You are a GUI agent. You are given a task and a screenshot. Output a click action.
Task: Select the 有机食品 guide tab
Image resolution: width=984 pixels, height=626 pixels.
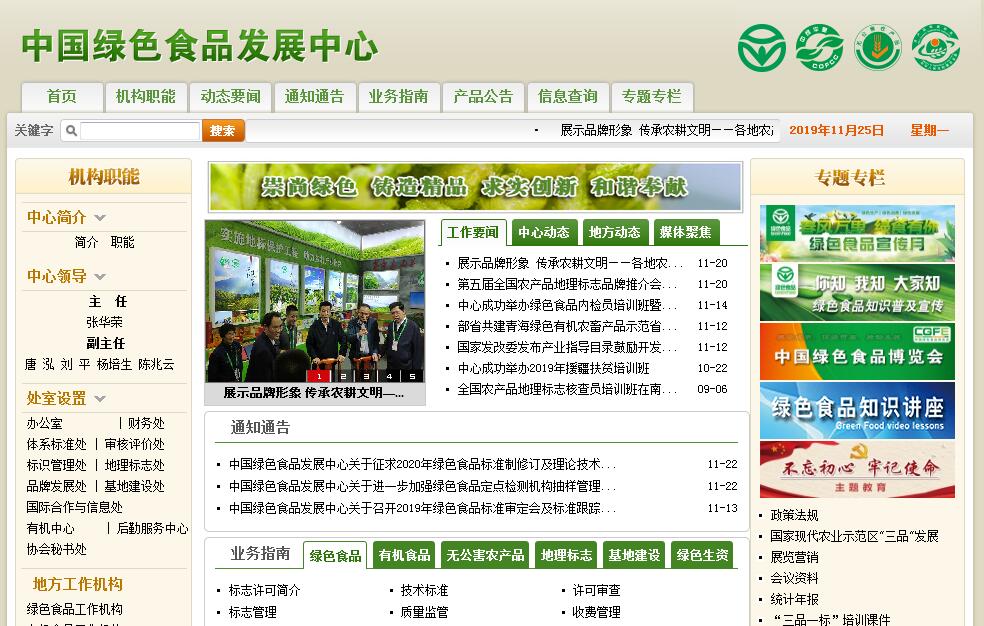(x=405, y=555)
